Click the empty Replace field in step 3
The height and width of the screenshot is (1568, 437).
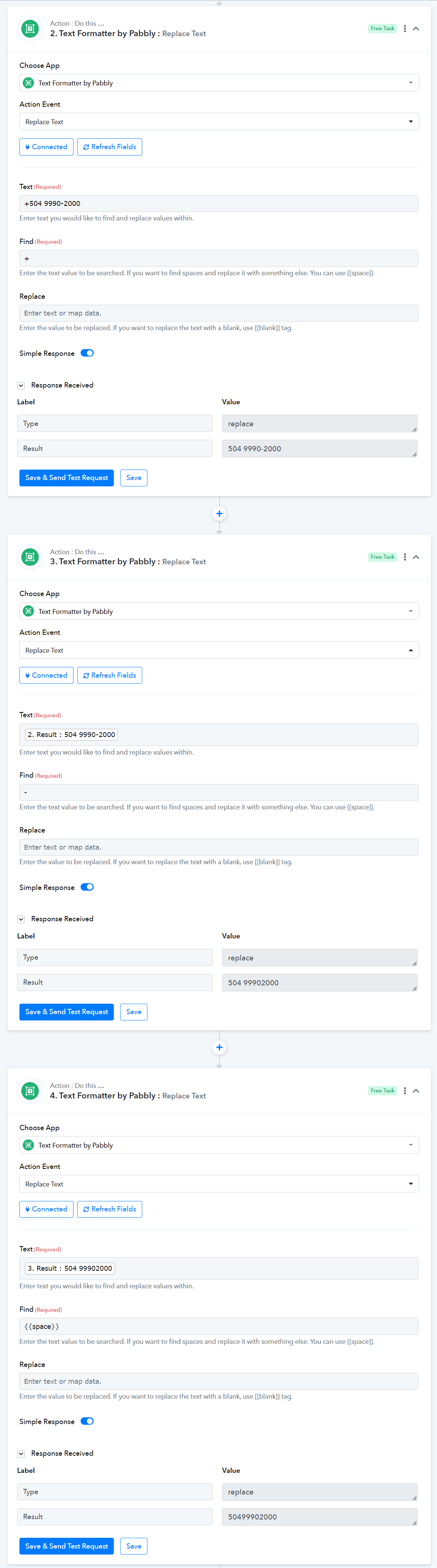coord(219,847)
